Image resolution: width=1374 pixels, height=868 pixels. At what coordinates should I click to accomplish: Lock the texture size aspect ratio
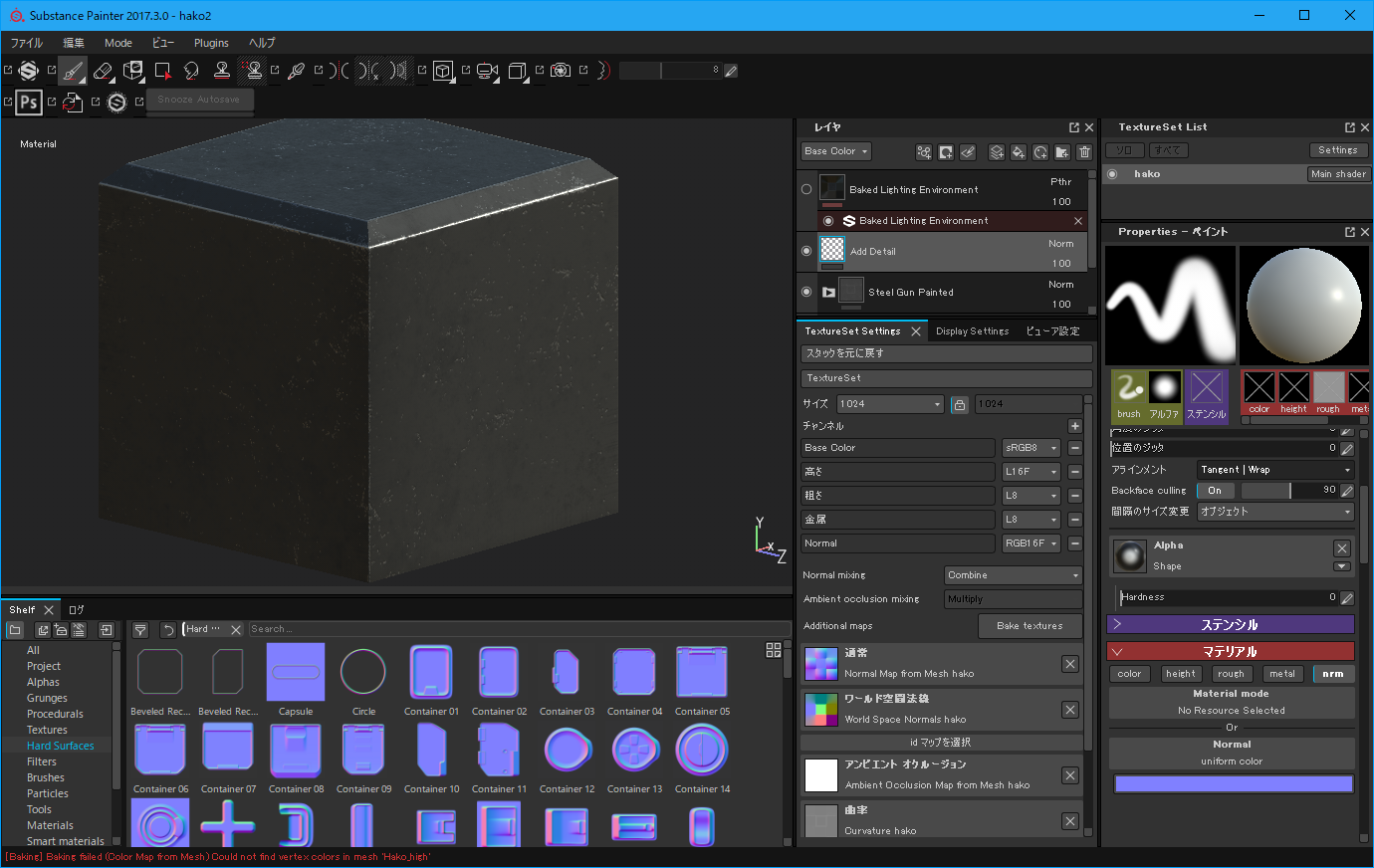point(959,404)
